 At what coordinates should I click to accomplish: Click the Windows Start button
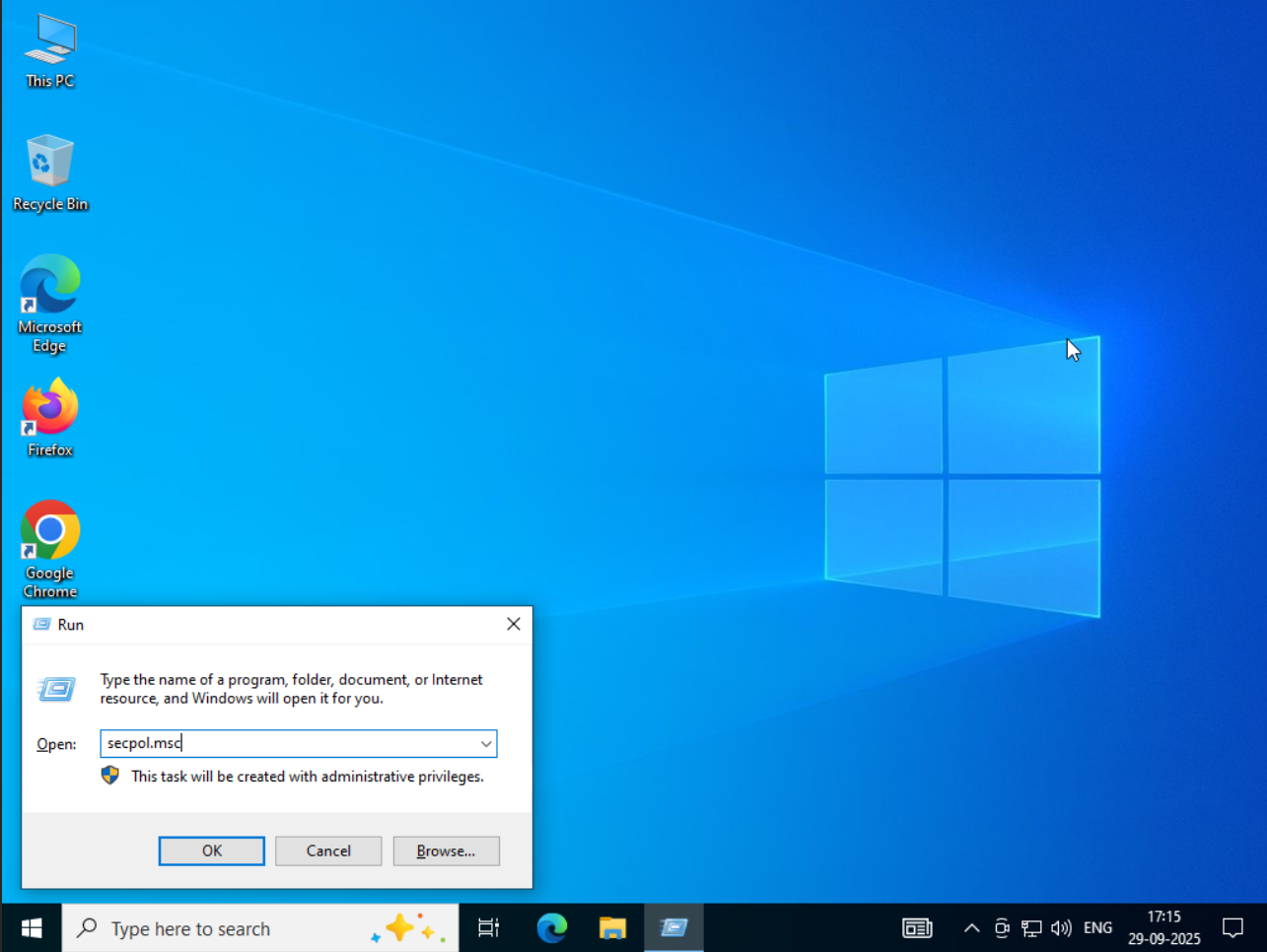32,928
